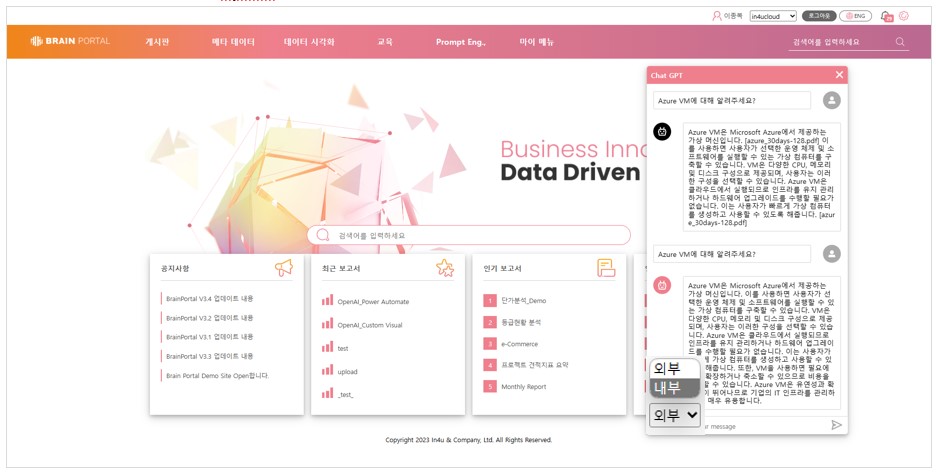The image size is (936, 474).
Task: Click rank 5 badge for Monthly Report
Action: coord(489,387)
